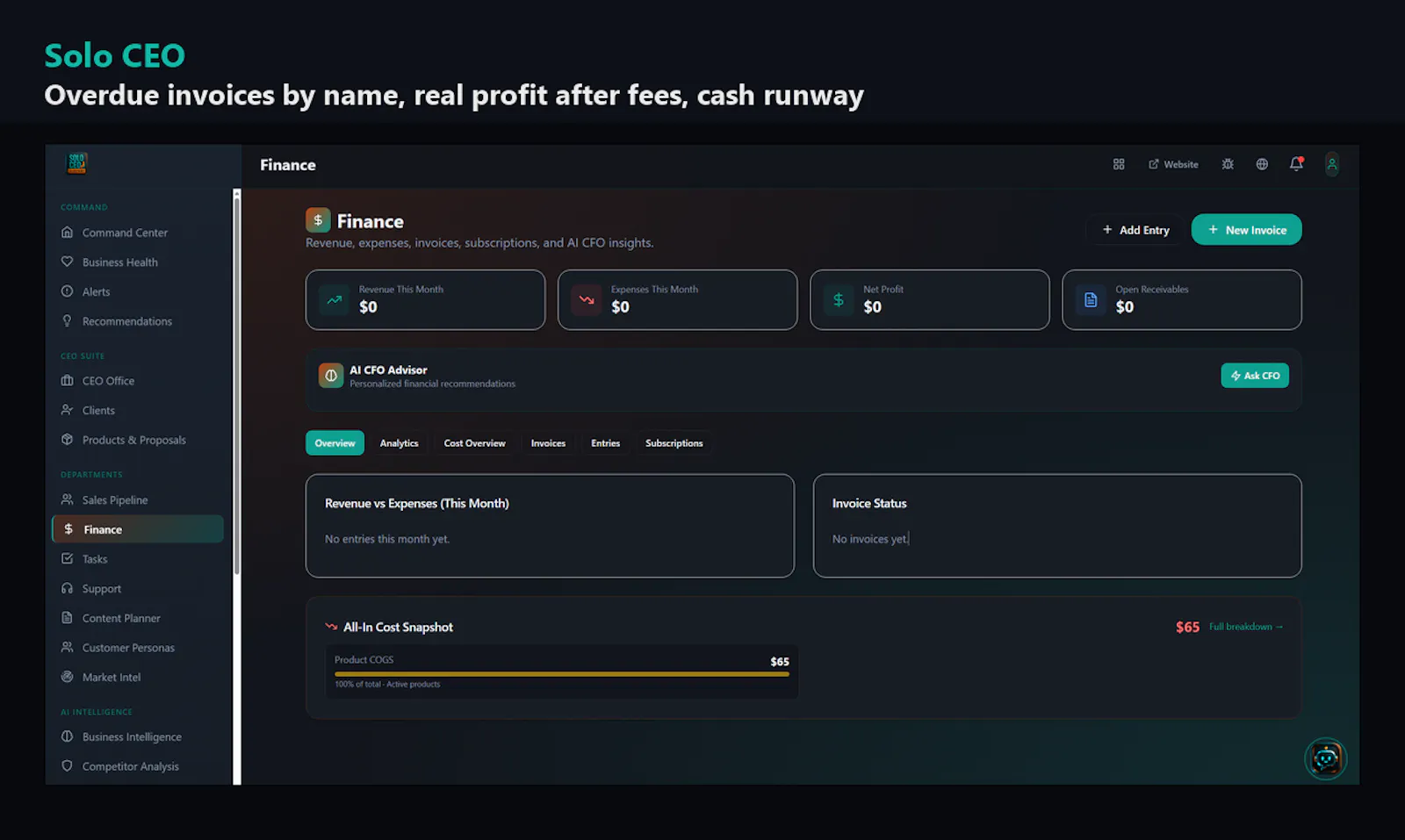Click the globe language icon
This screenshot has height=840, width=1405.
point(1262,164)
